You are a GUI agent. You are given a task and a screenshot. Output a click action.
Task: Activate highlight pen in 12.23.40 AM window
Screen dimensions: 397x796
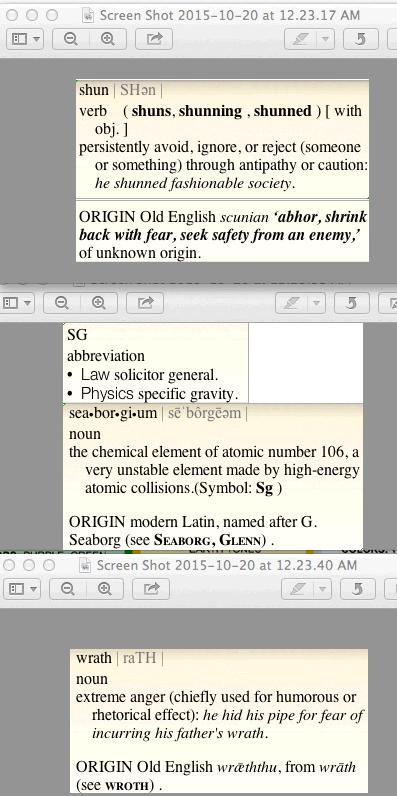[x=297, y=588]
